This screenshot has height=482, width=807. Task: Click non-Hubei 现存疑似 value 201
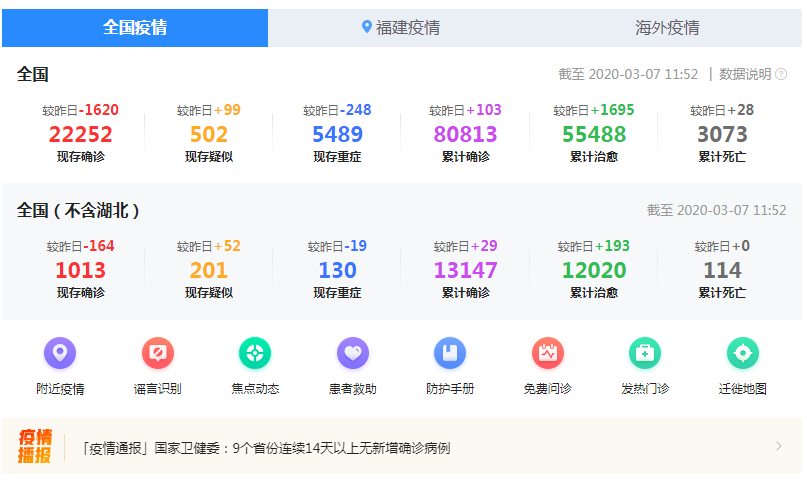click(x=209, y=271)
